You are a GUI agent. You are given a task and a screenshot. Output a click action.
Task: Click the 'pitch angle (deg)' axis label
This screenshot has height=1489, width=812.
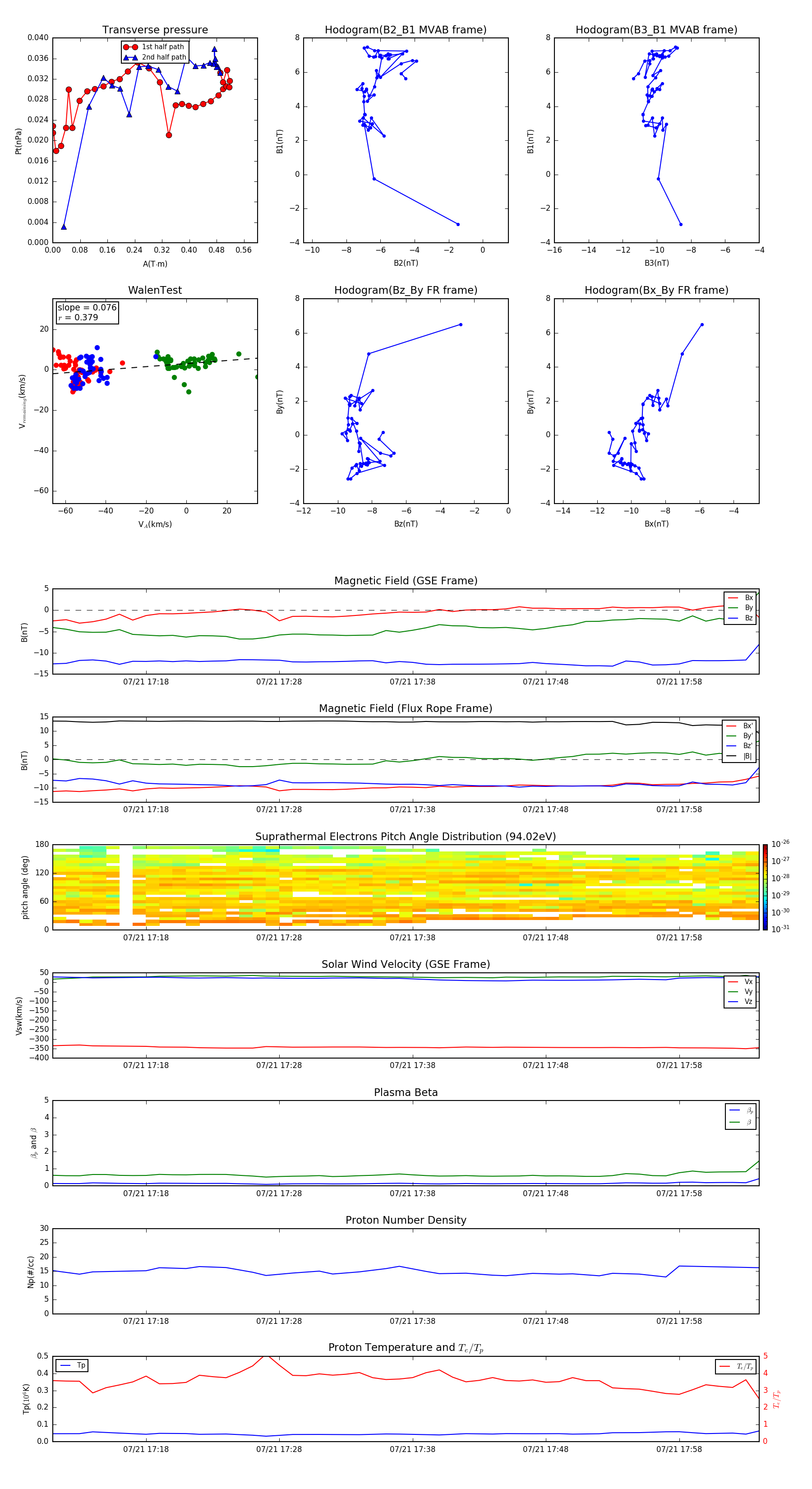[25, 887]
